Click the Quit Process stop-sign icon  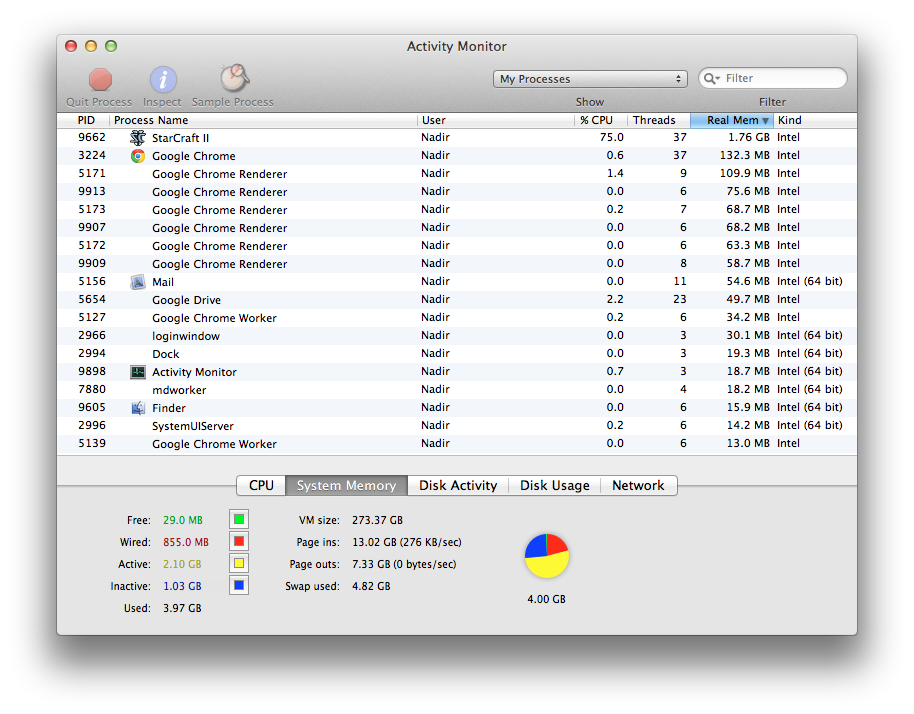click(100, 80)
